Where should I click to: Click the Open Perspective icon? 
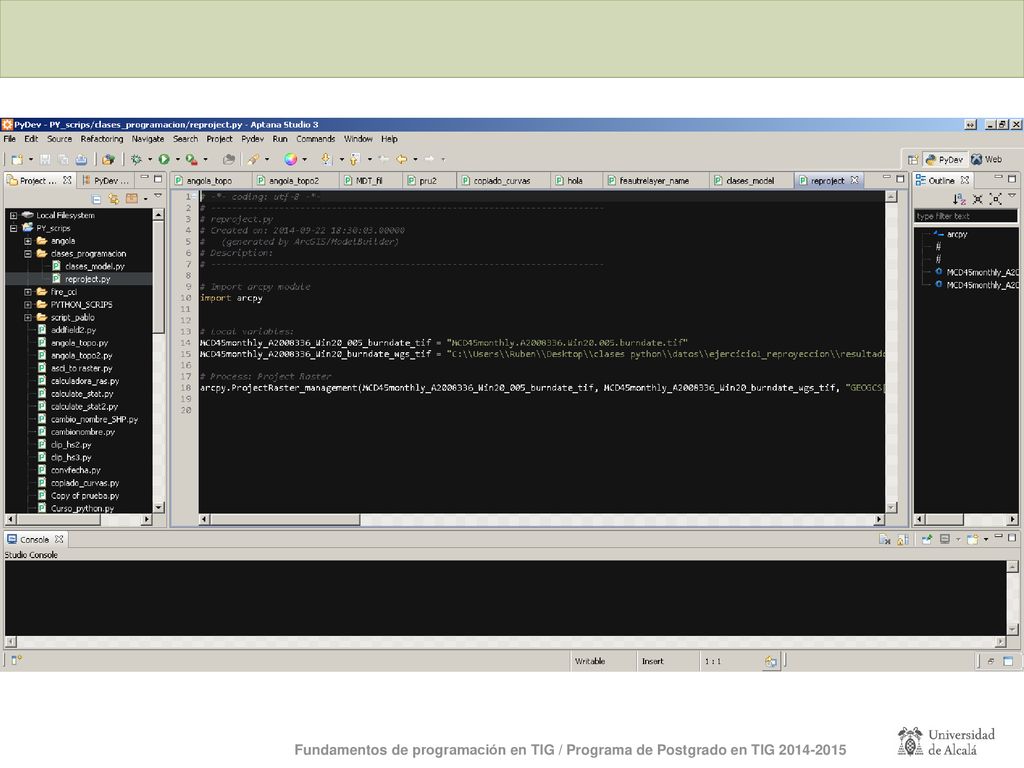913,159
